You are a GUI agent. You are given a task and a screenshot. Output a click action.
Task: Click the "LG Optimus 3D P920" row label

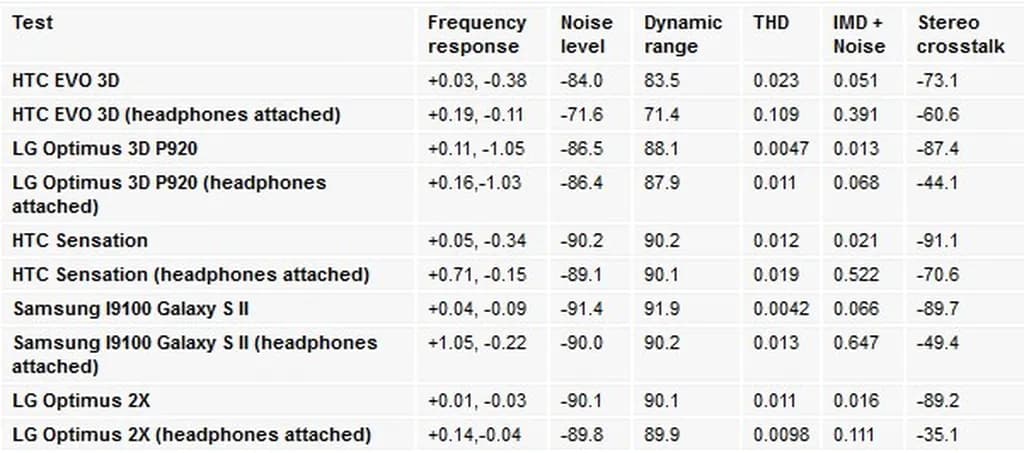tap(105, 149)
